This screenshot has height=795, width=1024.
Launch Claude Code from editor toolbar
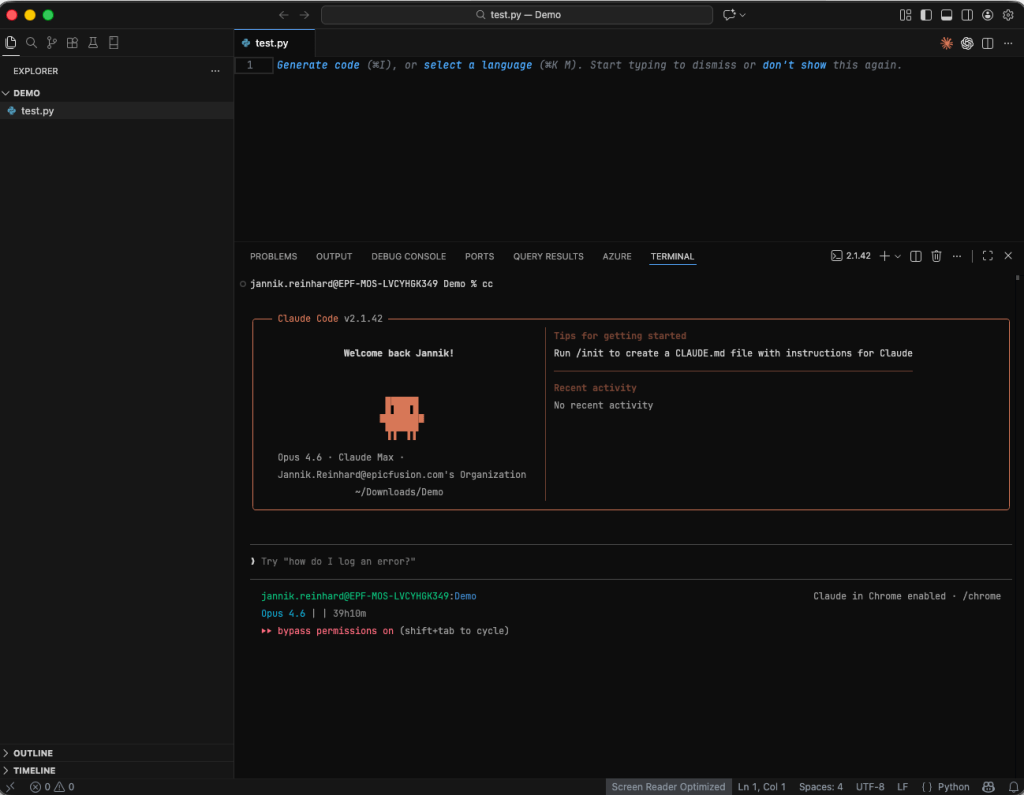click(x=946, y=43)
